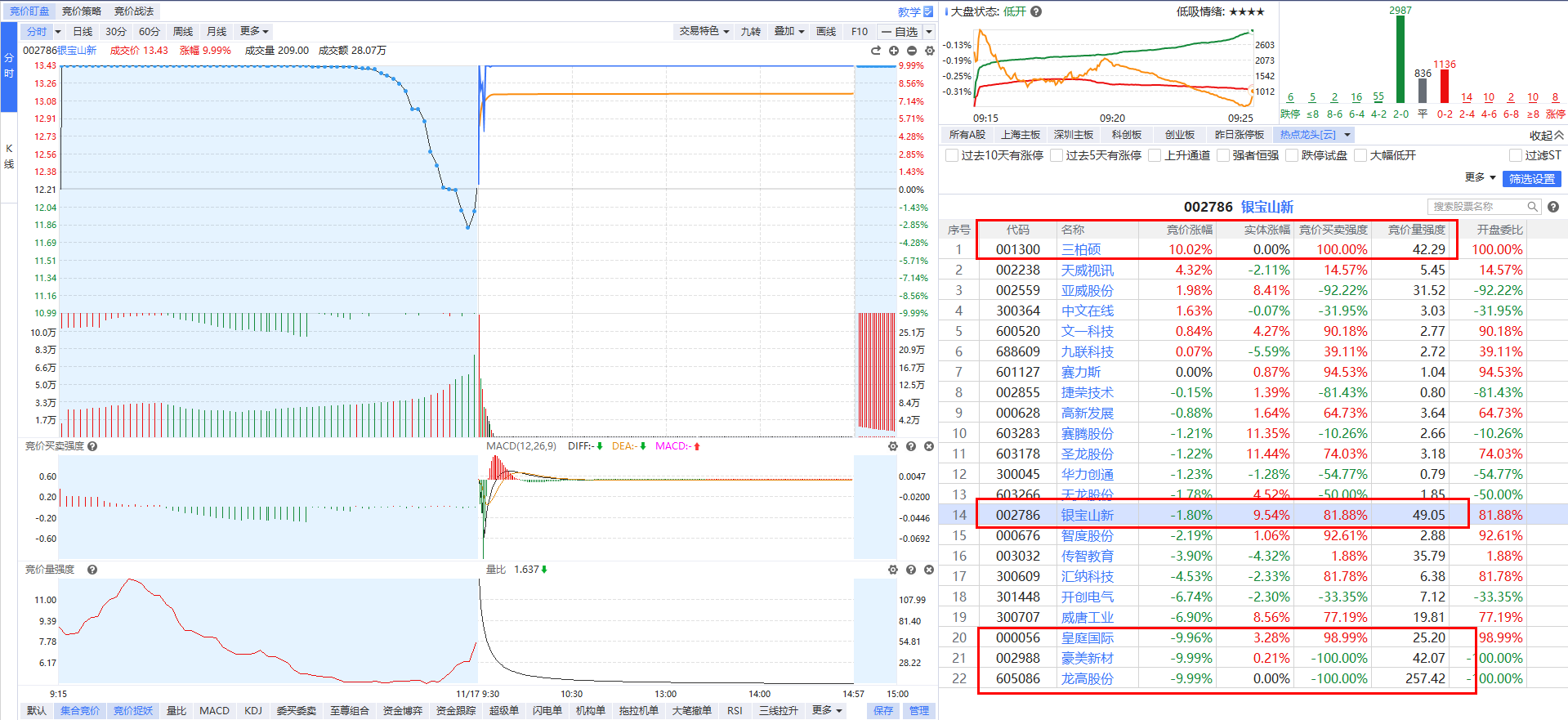Sort table by 竞价量强度 column header
Image resolution: width=1568 pixels, height=720 pixels.
point(1417,230)
